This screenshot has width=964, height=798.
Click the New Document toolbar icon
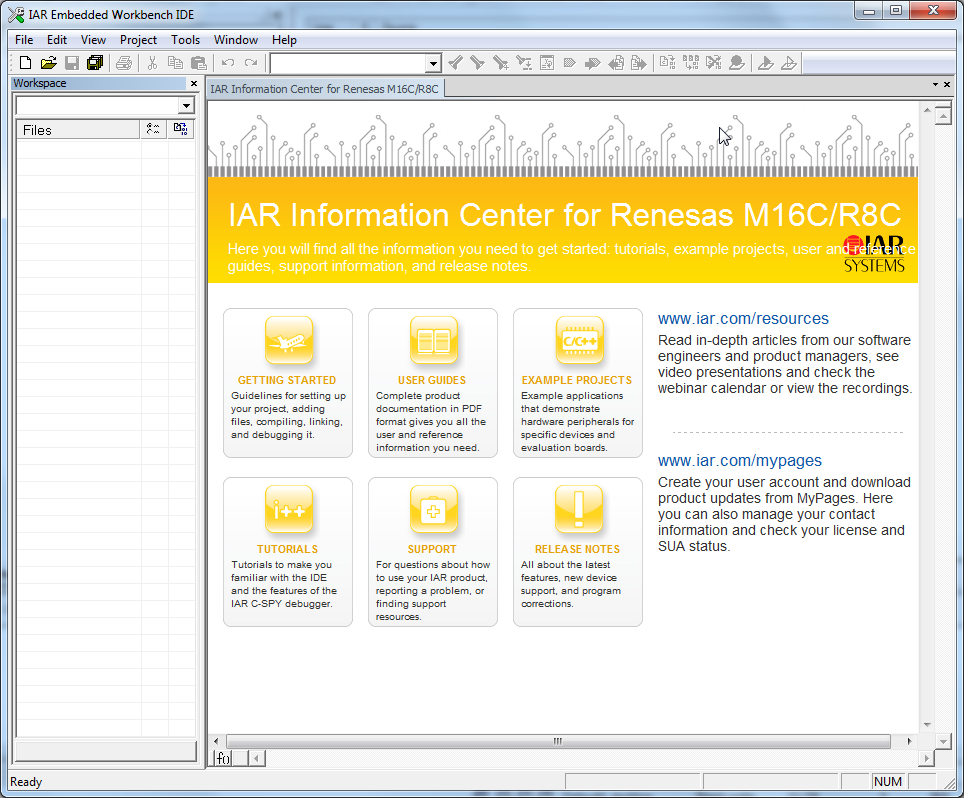[x=26, y=63]
